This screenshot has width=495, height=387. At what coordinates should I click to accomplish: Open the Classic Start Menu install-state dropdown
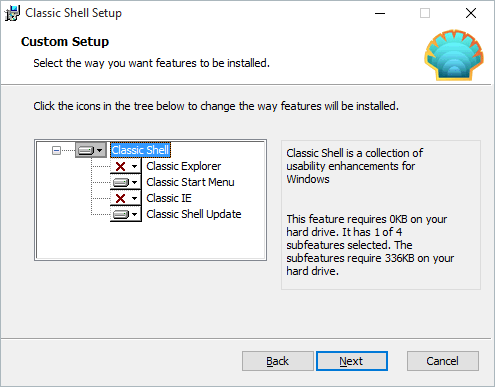126,182
